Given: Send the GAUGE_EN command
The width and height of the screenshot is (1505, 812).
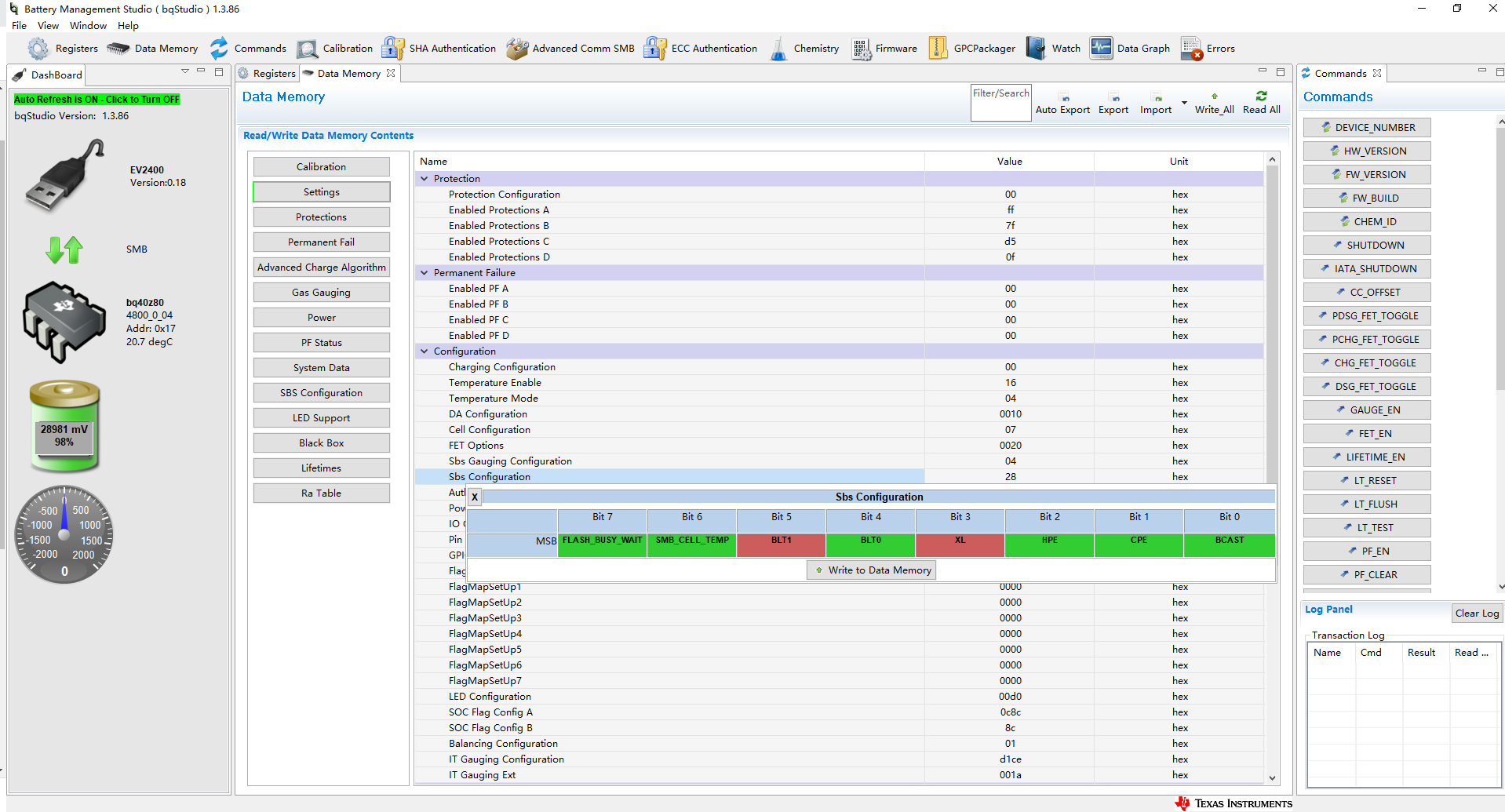Looking at the screenshot, I should tap(1367, 410).
